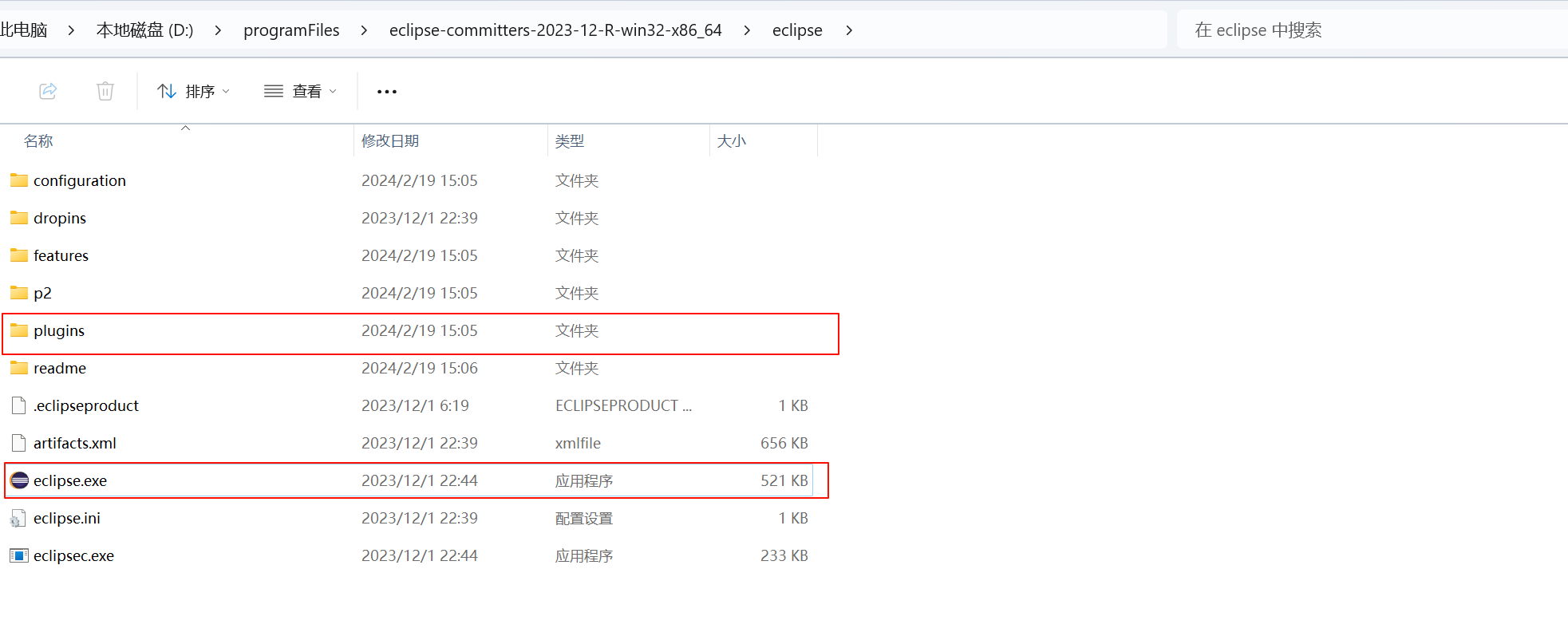Sort by Date modified (修改日期) column header
This screenshot has height=644, width=1568.
(x=390, y=141)
